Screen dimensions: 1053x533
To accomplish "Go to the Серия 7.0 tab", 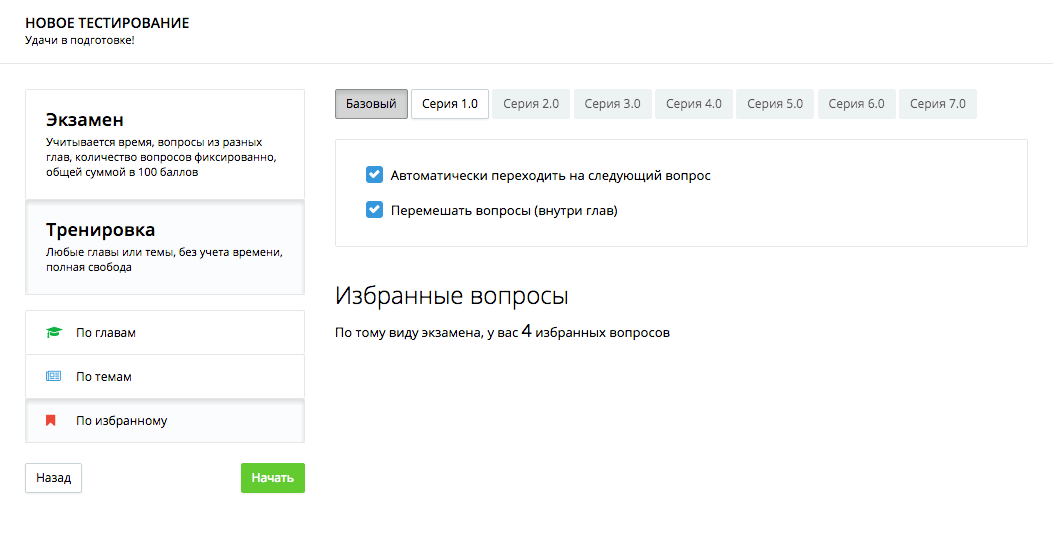I will coord(937,104).
